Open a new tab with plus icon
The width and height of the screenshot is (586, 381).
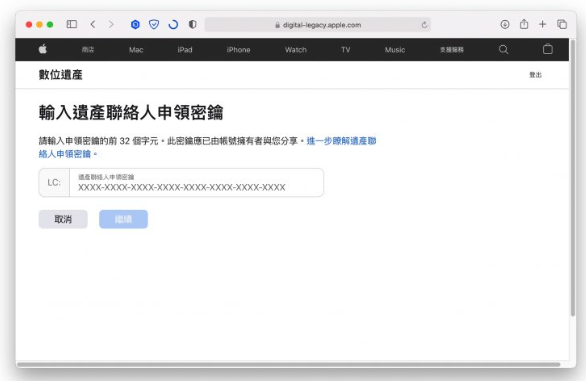click(x=542, y=24)
